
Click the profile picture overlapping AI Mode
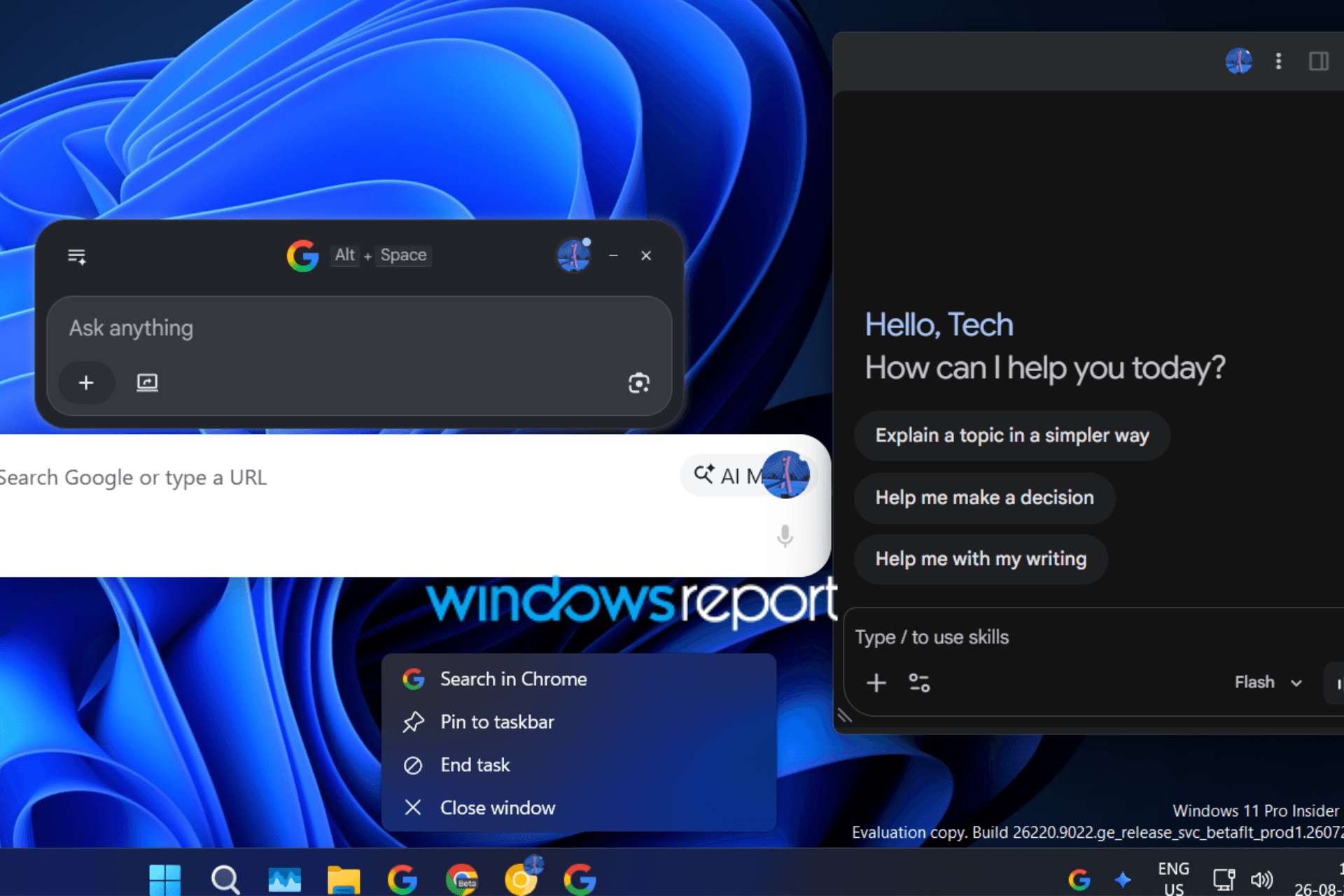tap(785, 475)
